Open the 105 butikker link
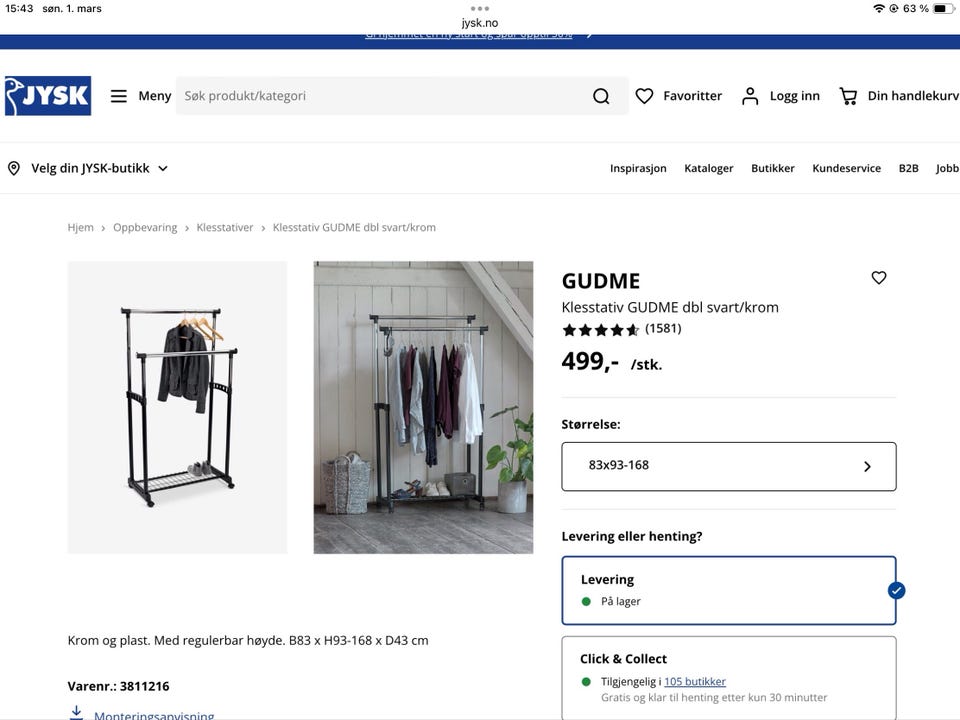This screenshot has width=960, height=720. click(694, 681)
